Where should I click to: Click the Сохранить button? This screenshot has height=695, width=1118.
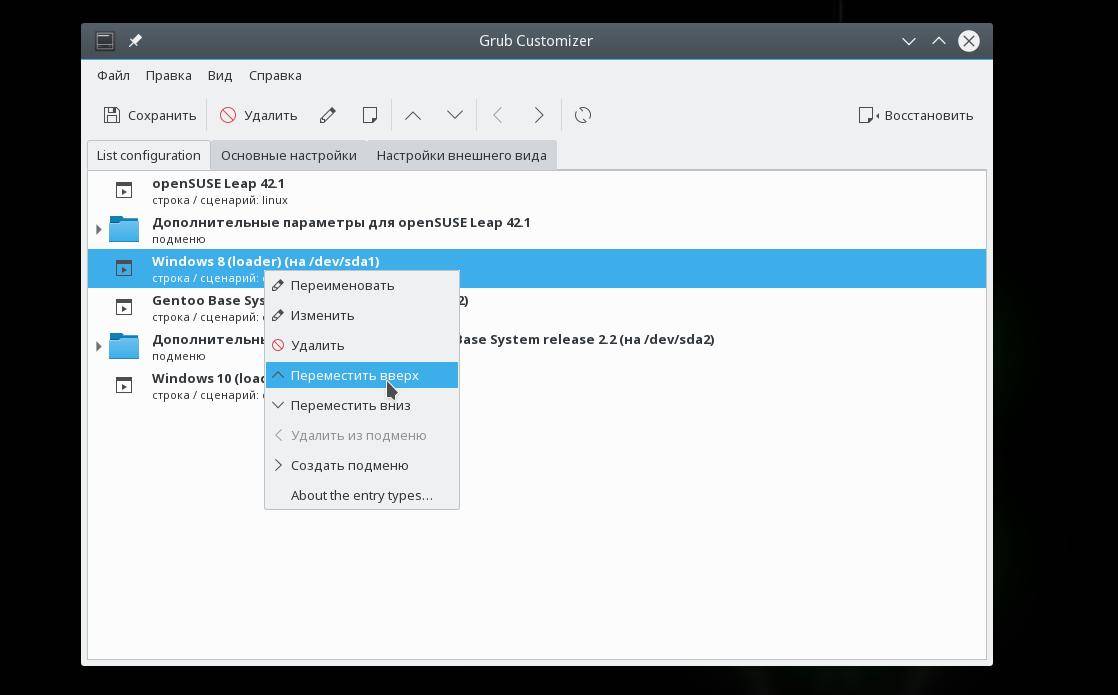pyautogui.click(x=150, y=115)
